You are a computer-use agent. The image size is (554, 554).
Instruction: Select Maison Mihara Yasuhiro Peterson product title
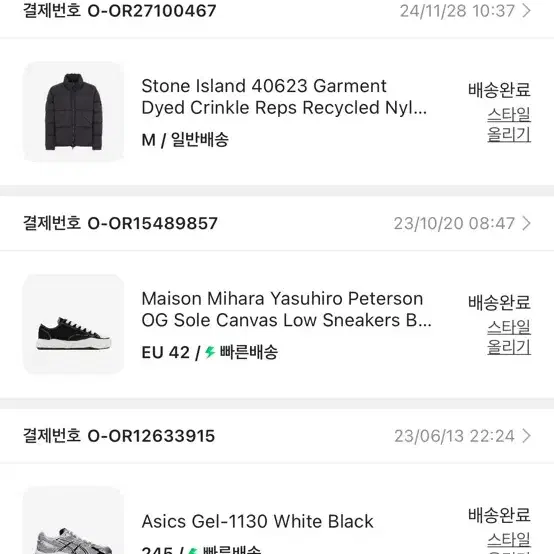click(286, 310)
